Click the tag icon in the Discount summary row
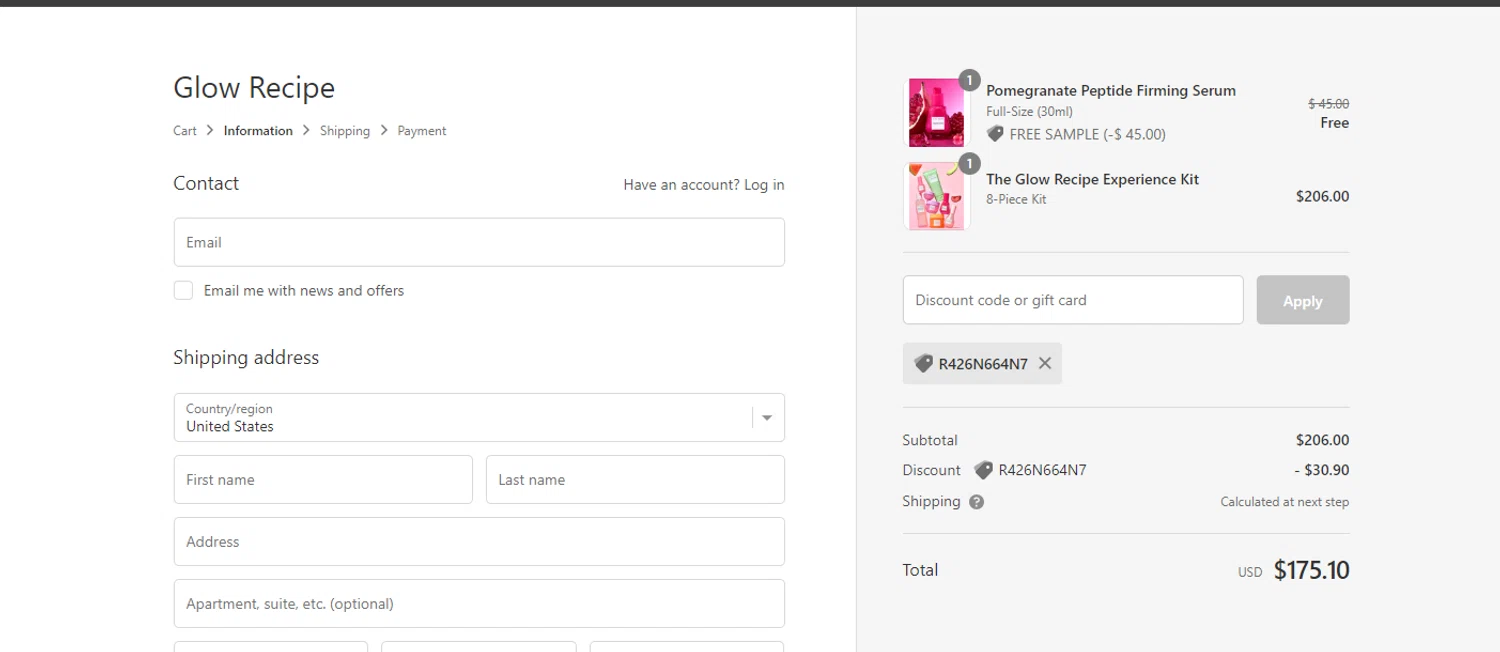Screen dimensions: 1500x652 coord(983,470)
